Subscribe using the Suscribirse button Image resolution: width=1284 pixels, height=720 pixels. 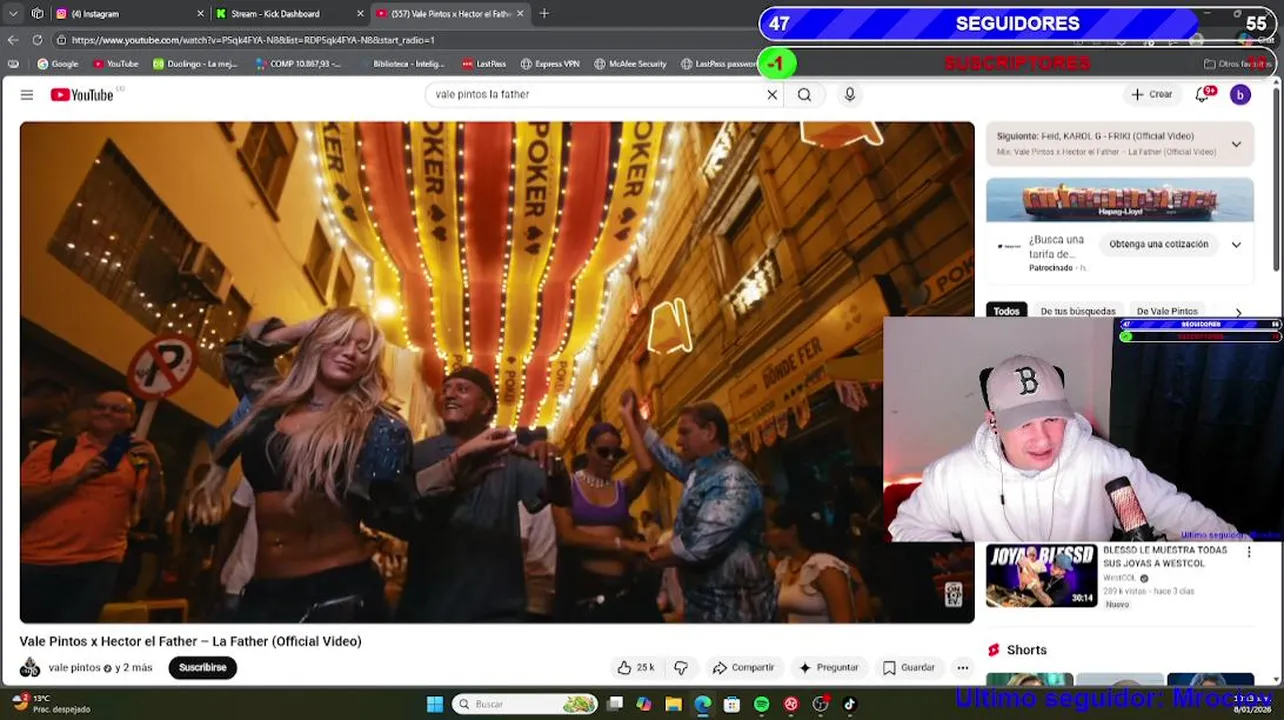pyautogui.click(x=203, y=668)
